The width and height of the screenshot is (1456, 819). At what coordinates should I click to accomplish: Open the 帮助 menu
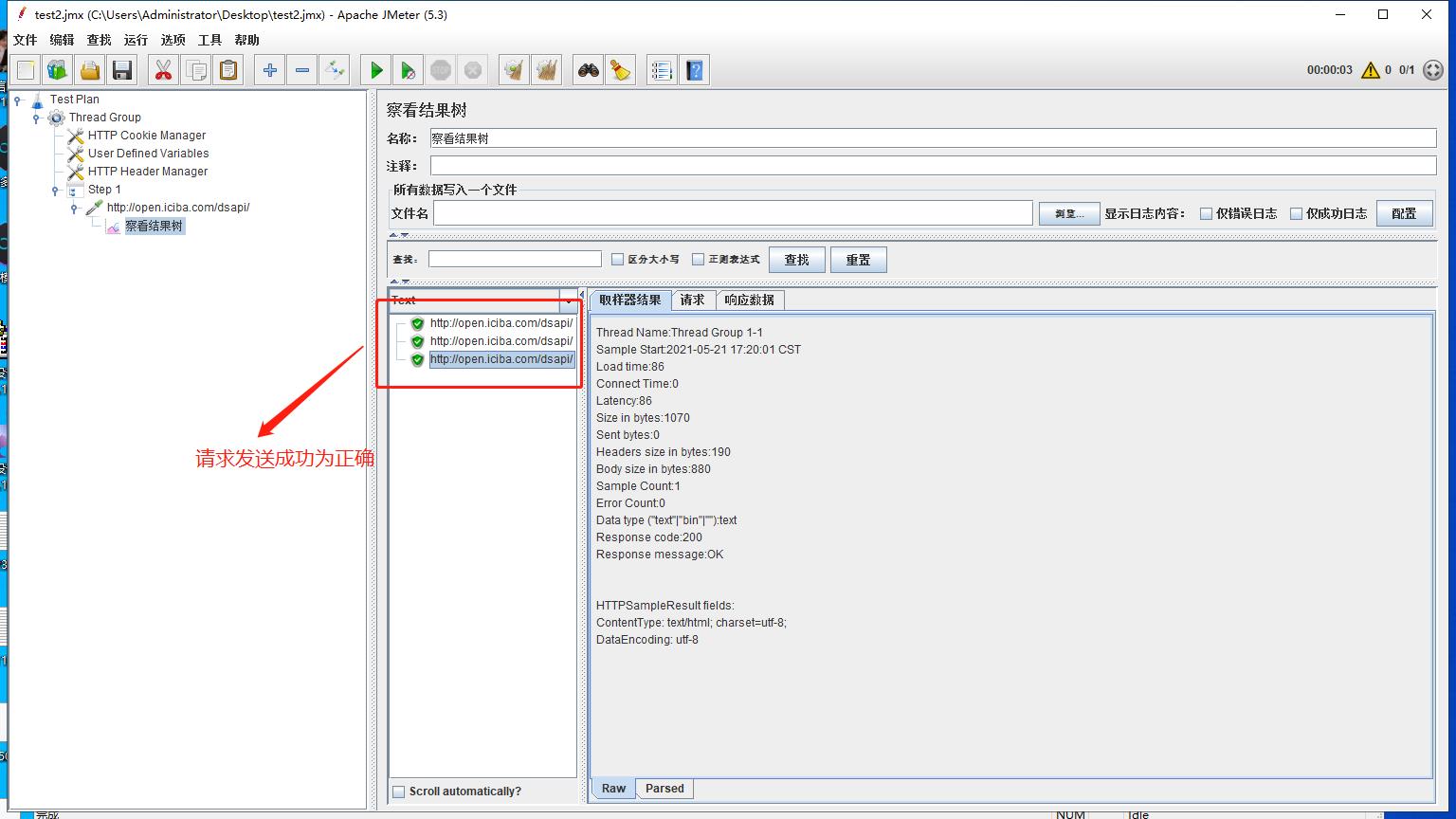point(246,40)
